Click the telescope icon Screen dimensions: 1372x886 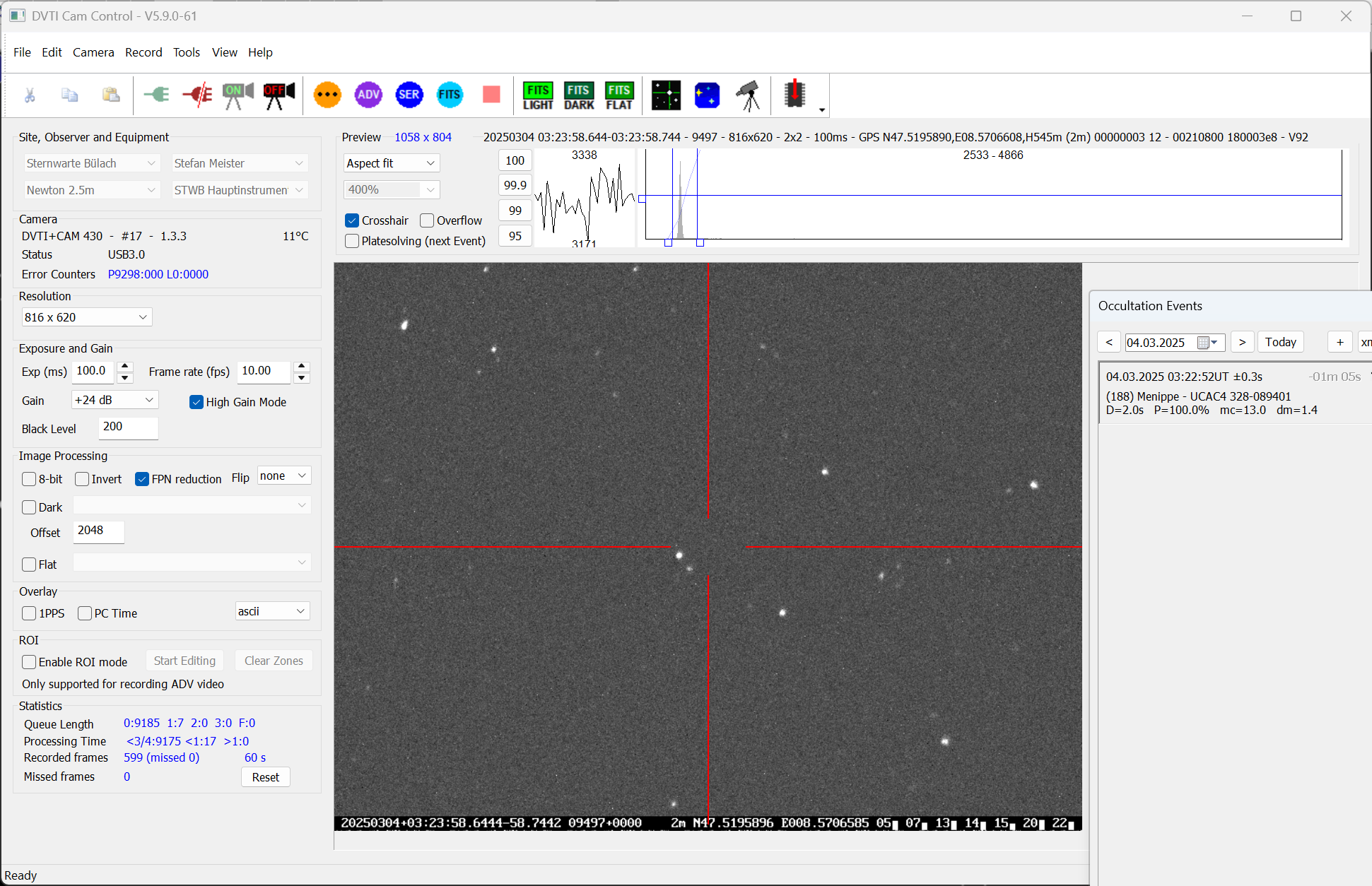point(748,95)
